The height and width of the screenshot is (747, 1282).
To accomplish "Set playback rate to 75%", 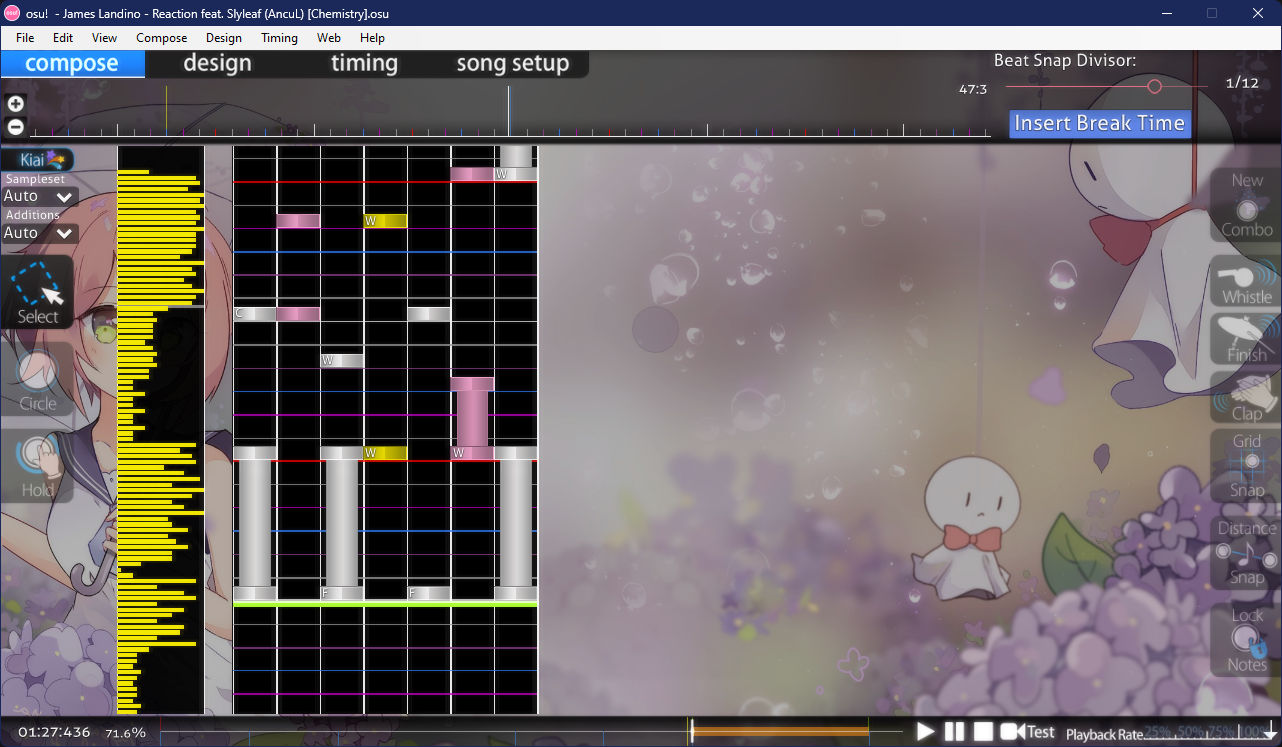I will pos(1220,732).
